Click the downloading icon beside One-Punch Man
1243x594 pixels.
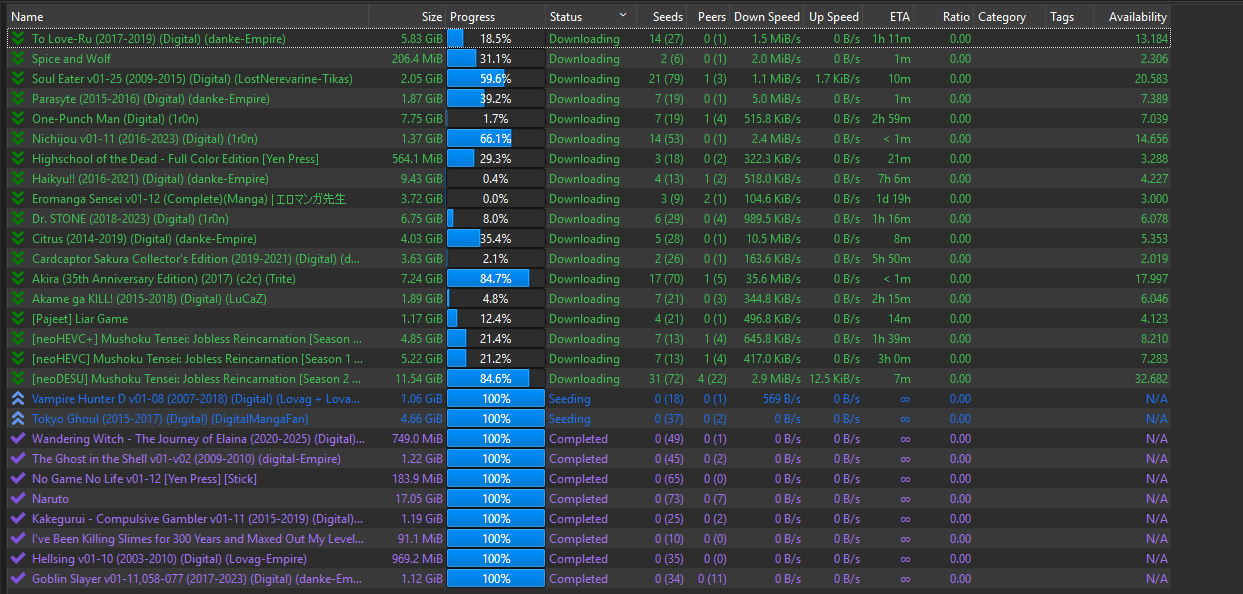[17, 118]
